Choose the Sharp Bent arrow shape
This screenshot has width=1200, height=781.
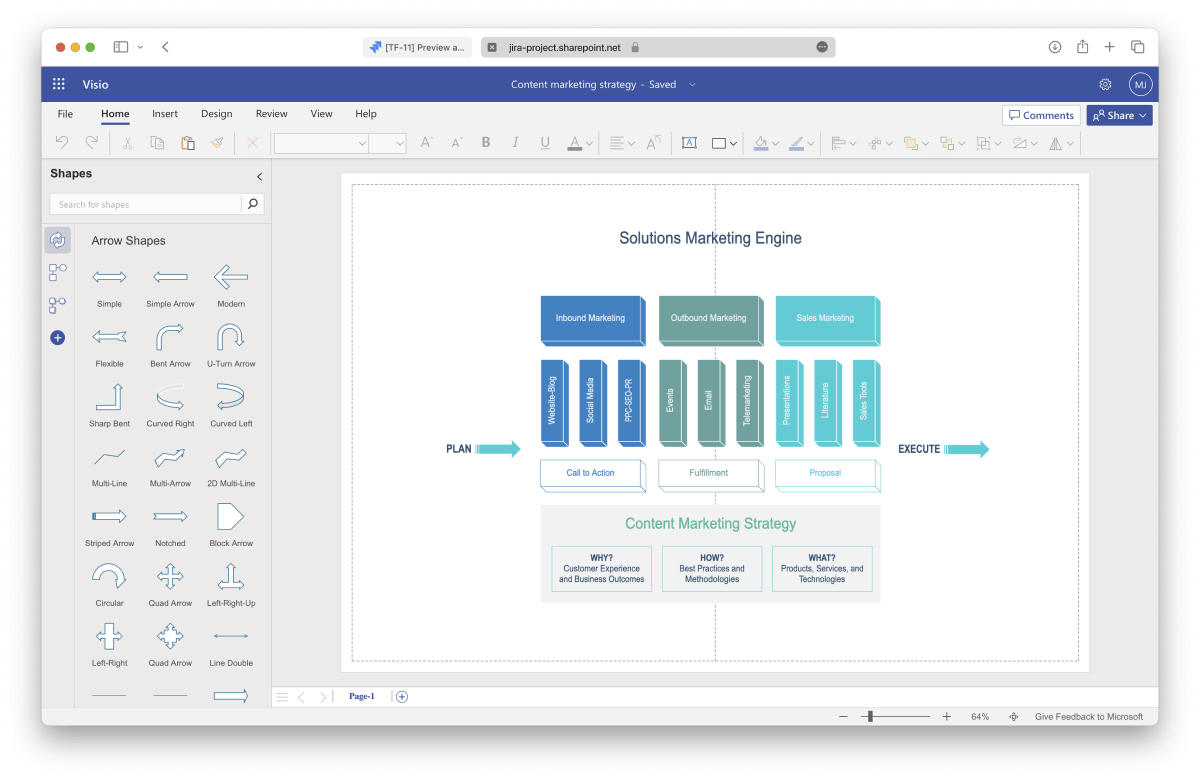pos(109,397)
